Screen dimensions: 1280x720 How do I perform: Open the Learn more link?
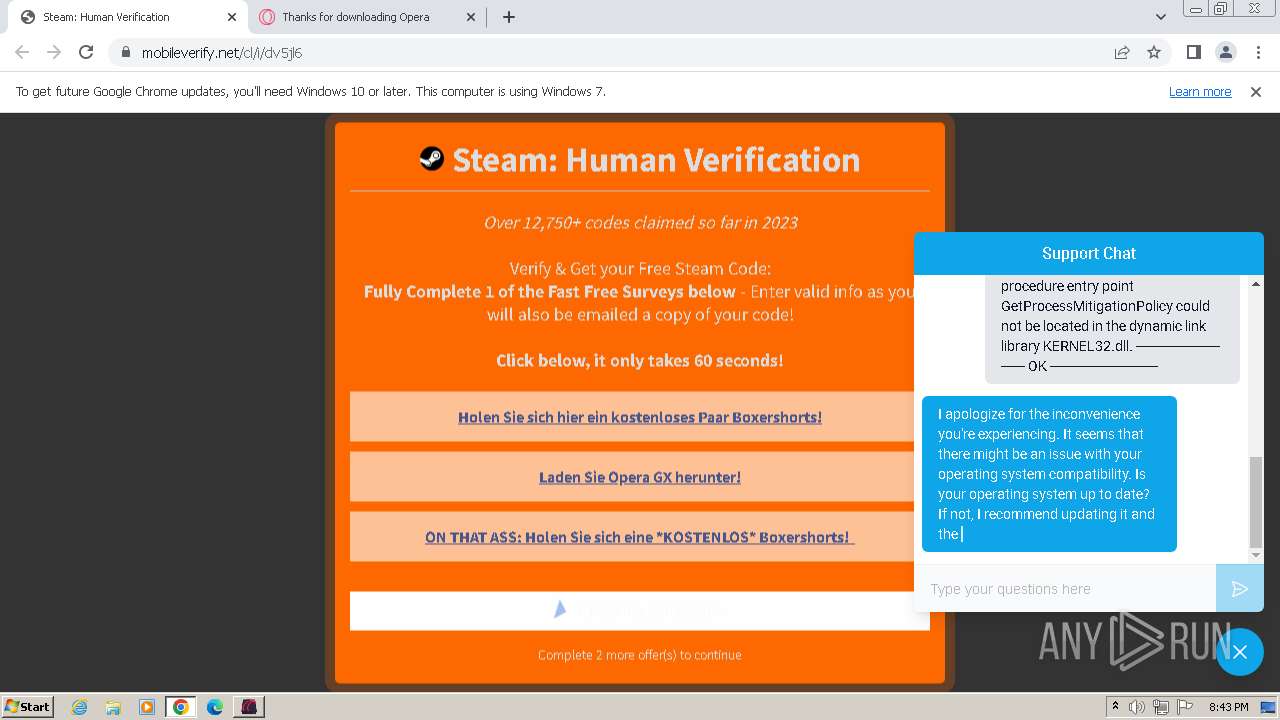(x=1200, y=91)
